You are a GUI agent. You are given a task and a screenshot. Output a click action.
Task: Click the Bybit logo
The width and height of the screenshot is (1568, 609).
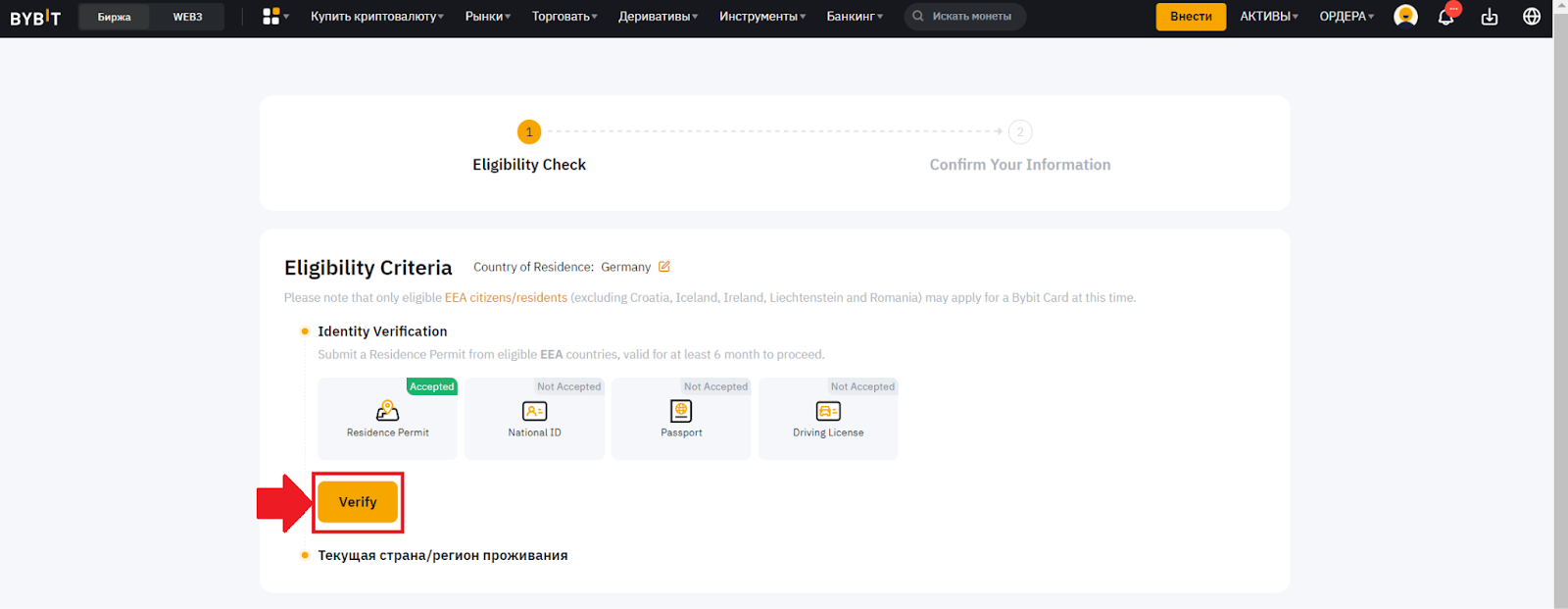35,17
